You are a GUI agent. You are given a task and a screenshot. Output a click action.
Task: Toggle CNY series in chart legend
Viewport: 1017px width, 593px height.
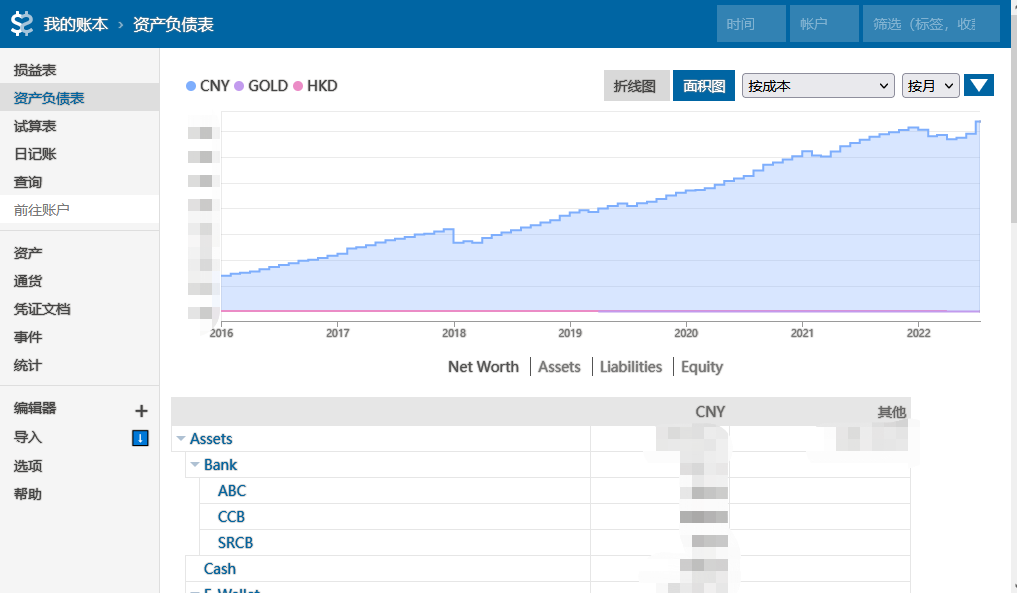[208, 86]
